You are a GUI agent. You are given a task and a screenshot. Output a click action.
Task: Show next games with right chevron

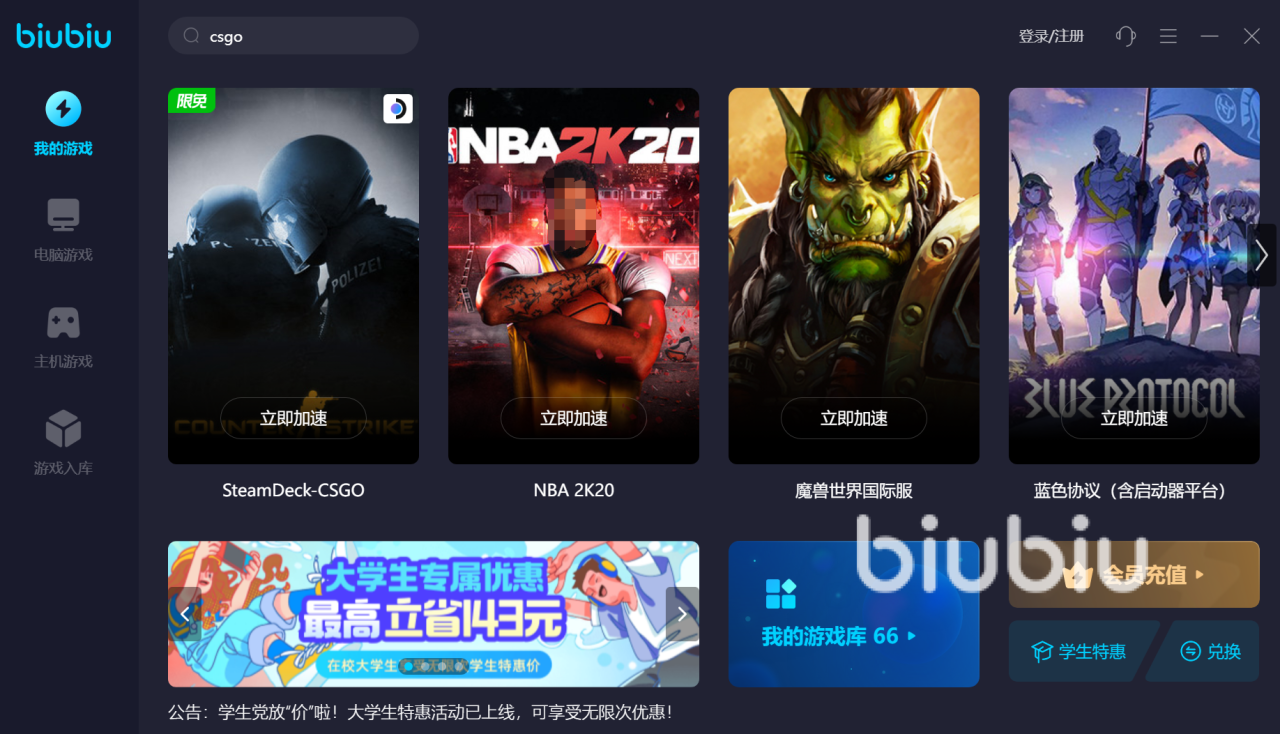click(1261, 255)
